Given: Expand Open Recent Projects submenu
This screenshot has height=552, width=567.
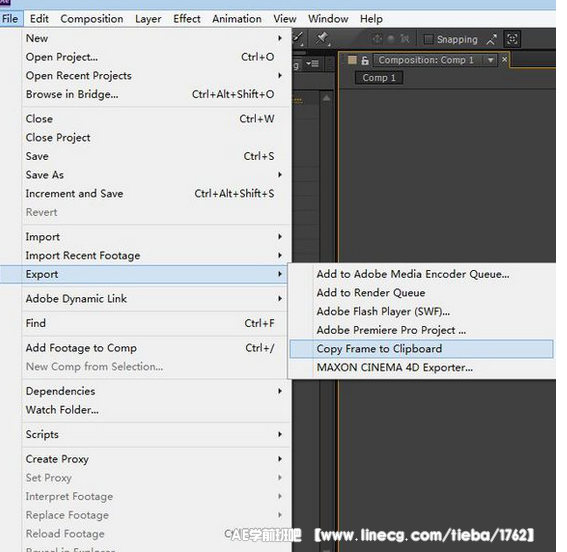Looking at the screenshot, I should (155, 76).
